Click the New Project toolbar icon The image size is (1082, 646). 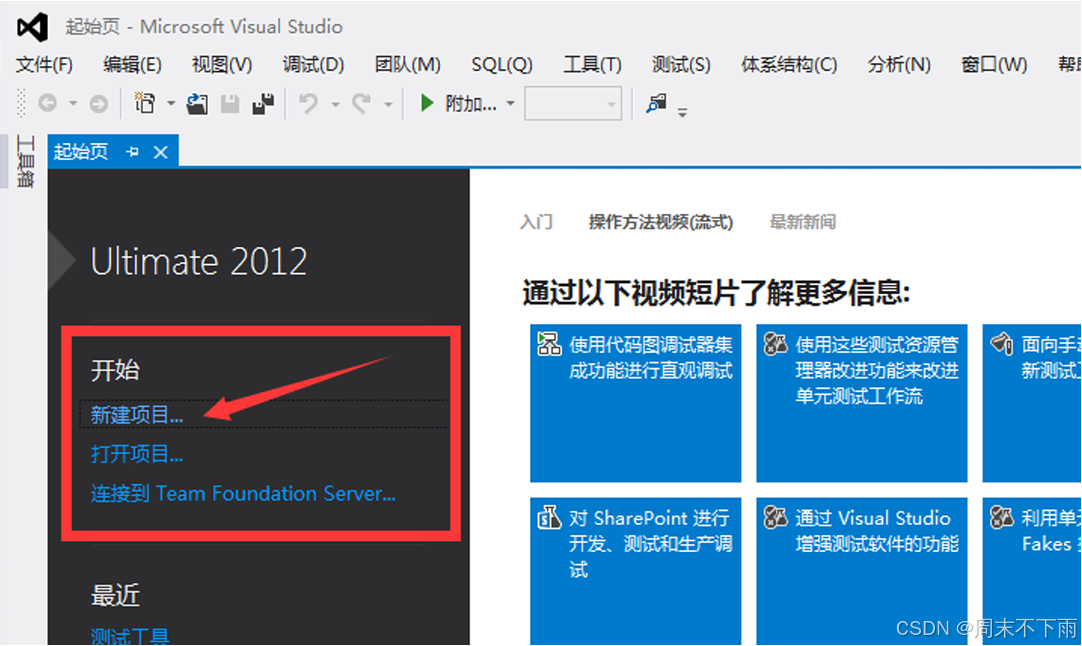145,103
